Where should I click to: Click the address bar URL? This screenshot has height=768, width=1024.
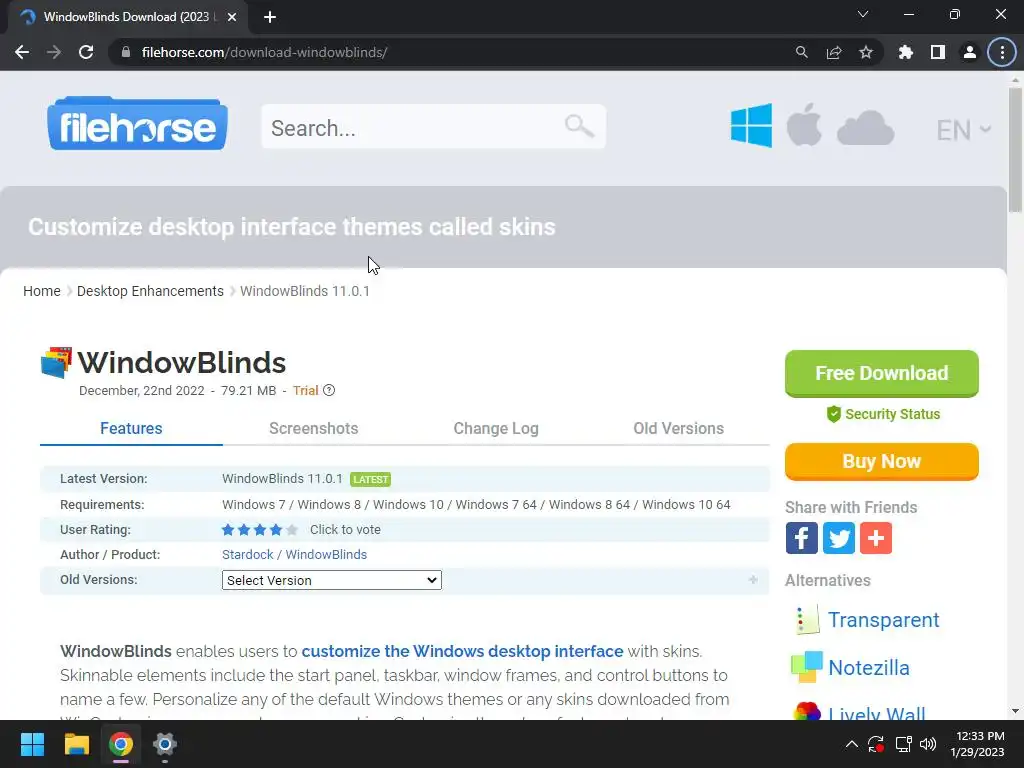click(x=264, y=52)
